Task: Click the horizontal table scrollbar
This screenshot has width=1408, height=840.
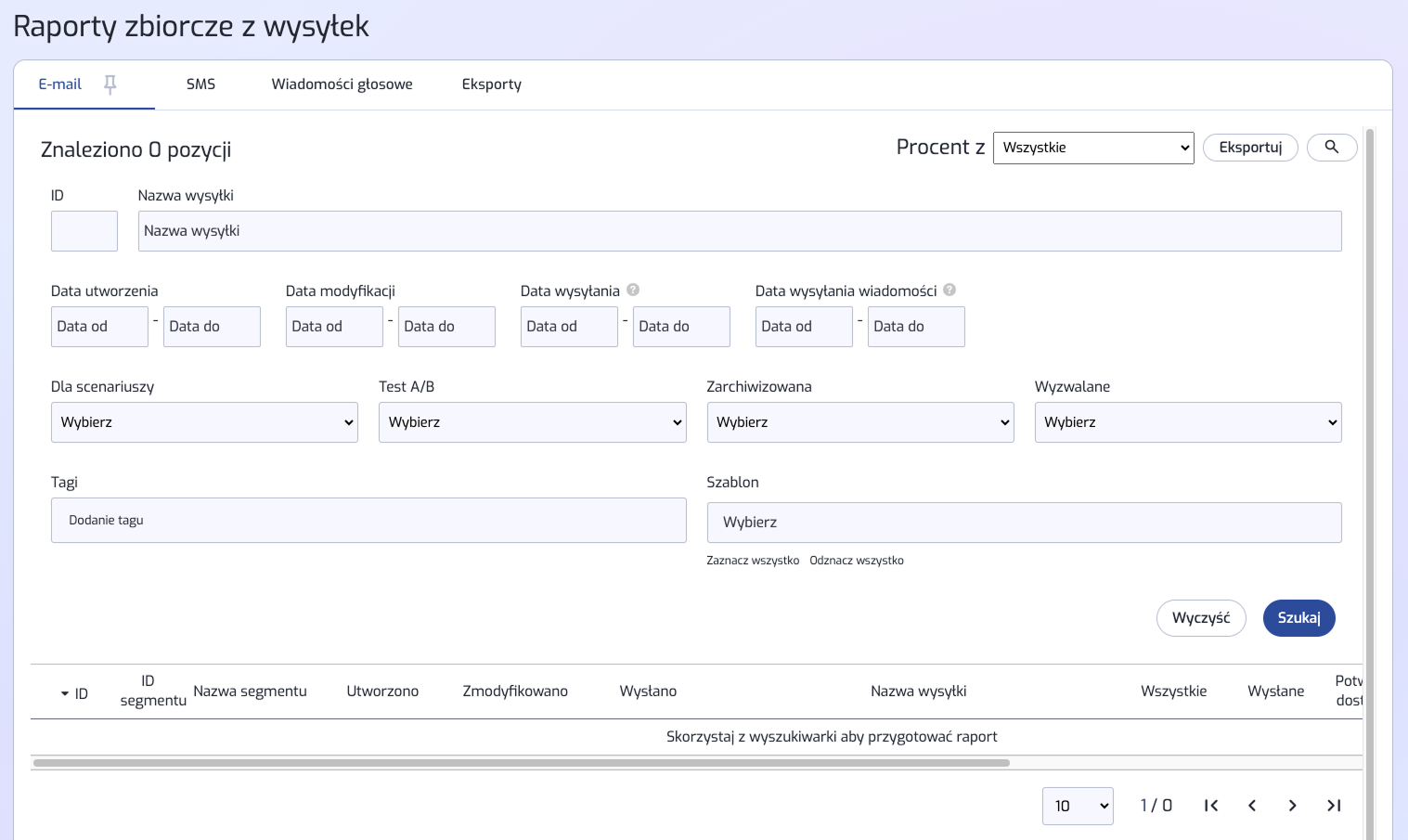Action: pyautogui.click(x=520, y=763)
